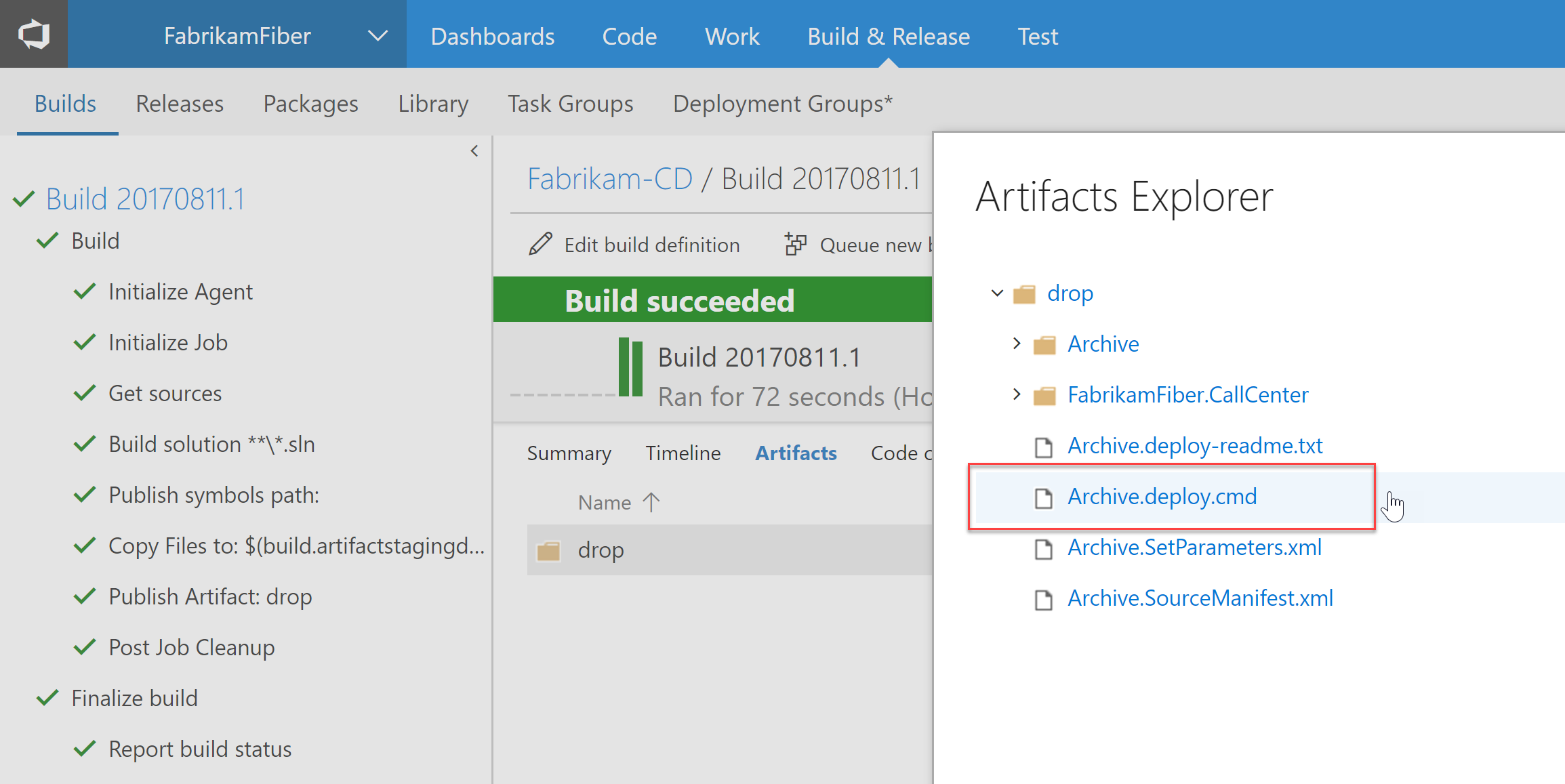Switch to the Releases tab
The height and width of the screenshot is (784, 1565).
180,104
